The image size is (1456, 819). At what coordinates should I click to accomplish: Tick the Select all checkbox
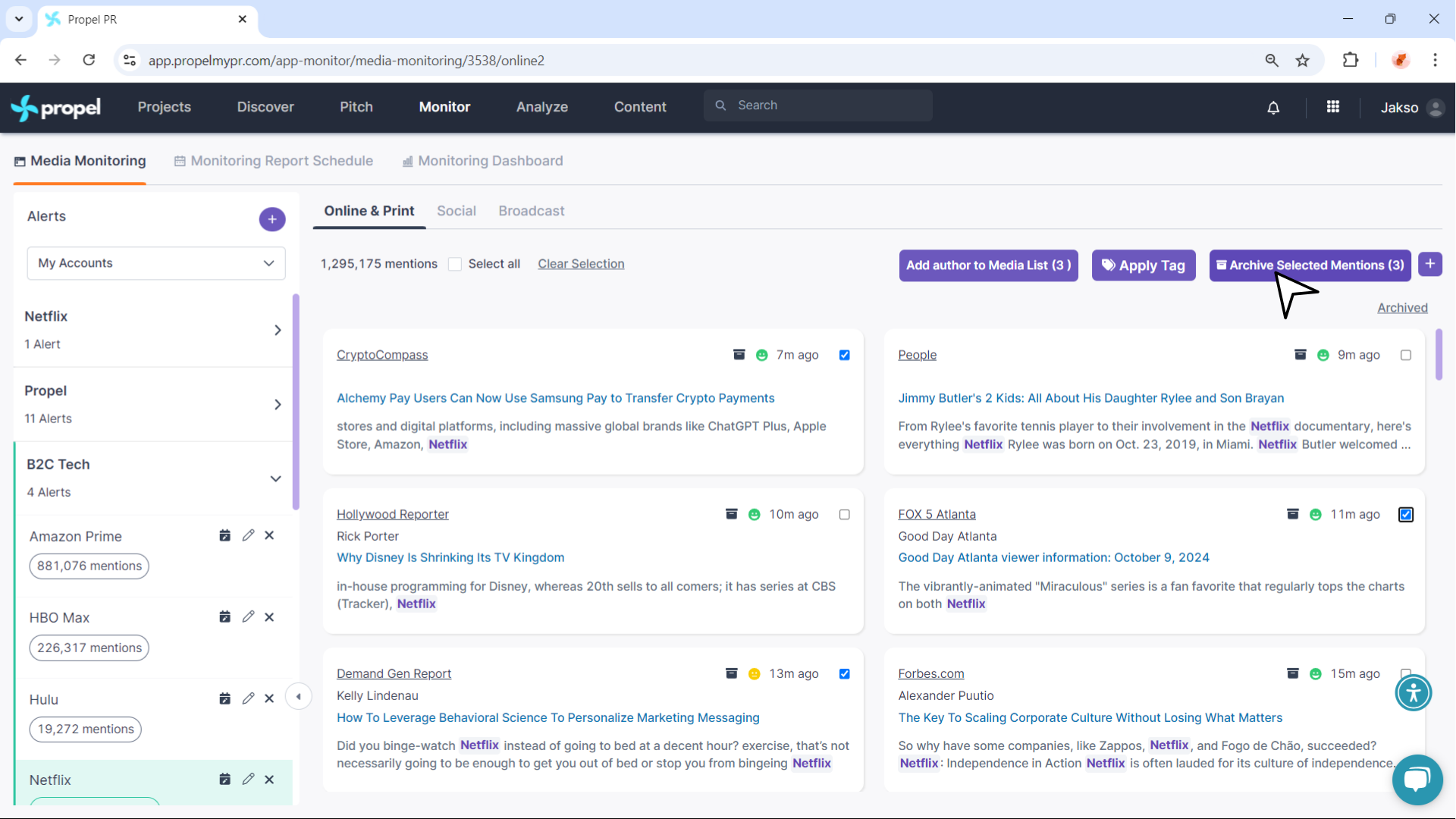click(455, 264)
